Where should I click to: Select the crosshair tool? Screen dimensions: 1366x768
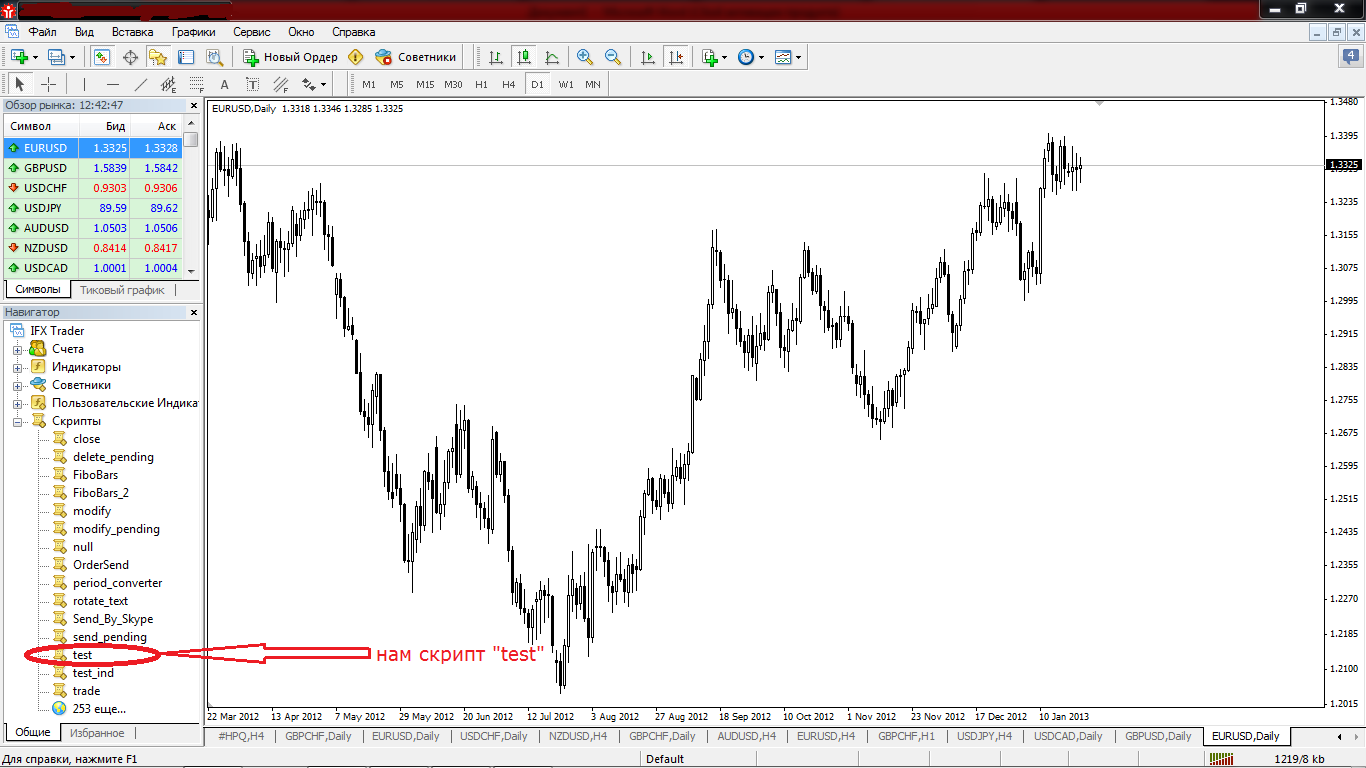(x=48, y=85)
